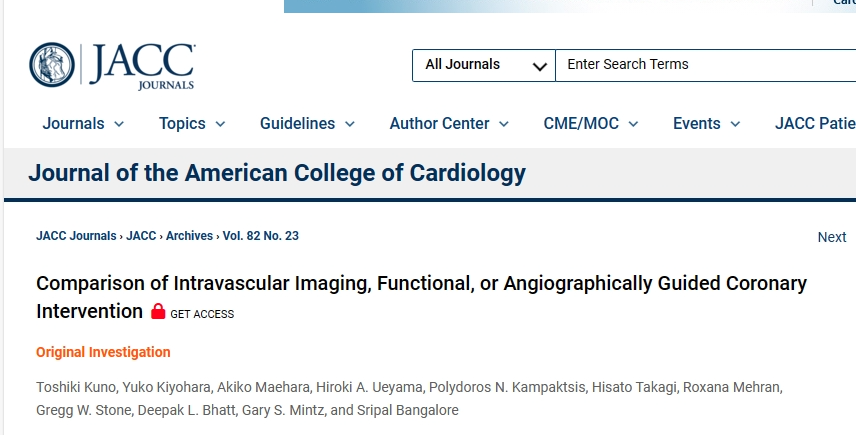The width and height of the screenshot is (856, 435).
Task: Go to the Next article
Action: (832, 237)
